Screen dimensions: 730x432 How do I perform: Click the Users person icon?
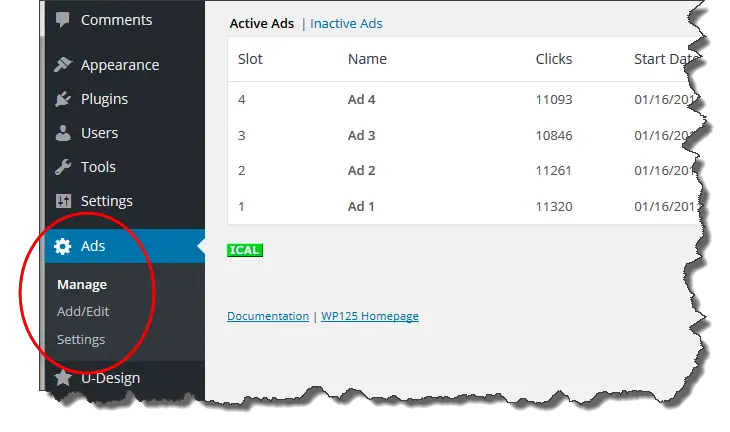63,133
